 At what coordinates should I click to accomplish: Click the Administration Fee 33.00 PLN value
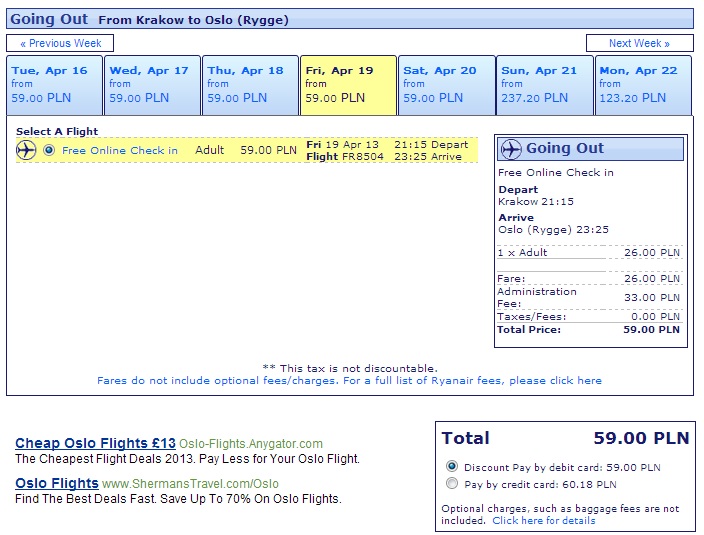coord(651,298)
